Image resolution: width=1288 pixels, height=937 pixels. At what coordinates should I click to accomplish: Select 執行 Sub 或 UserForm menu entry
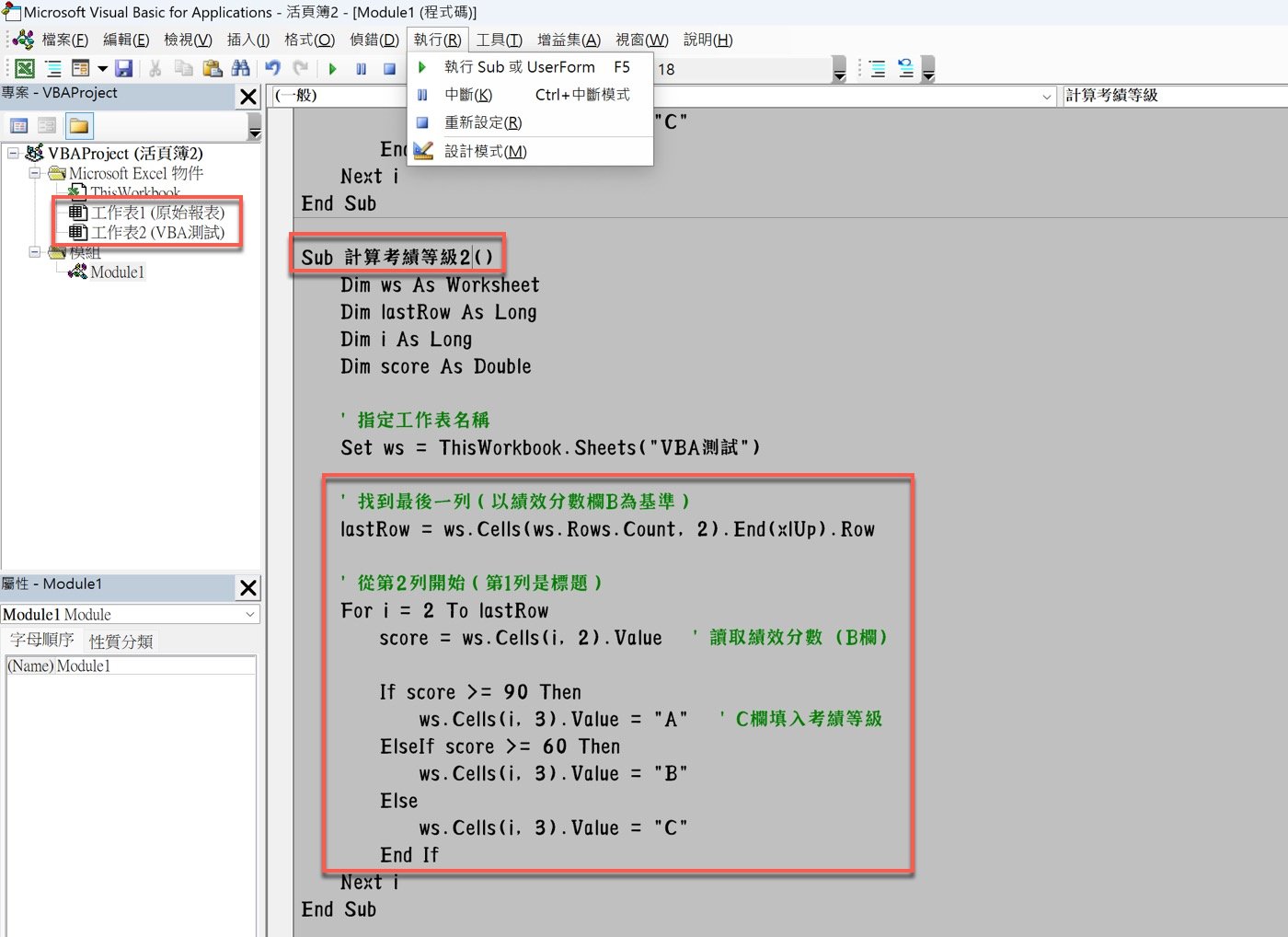[x=519, y=67]
